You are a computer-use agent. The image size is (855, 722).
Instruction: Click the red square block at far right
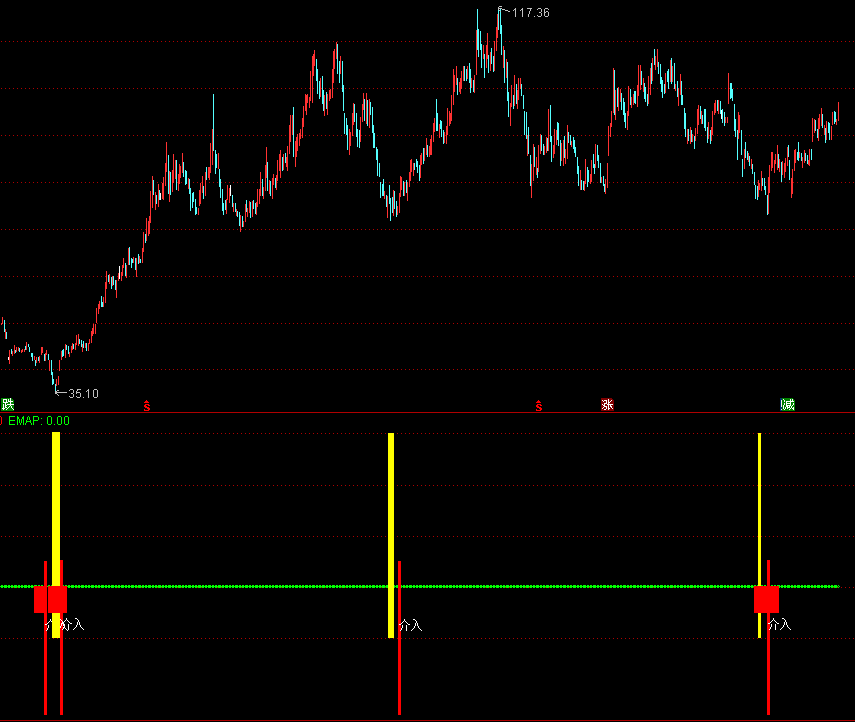coord(767,599)
